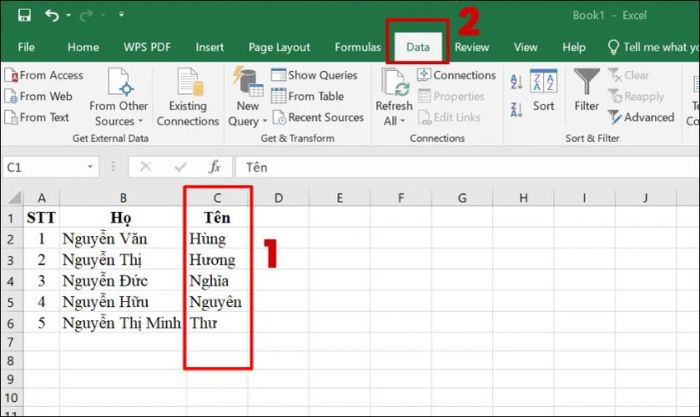The height and width of the screenshot is (417, 700).
Task: Confirm formula bar entry (checkmark)
Action: [180, 167]
